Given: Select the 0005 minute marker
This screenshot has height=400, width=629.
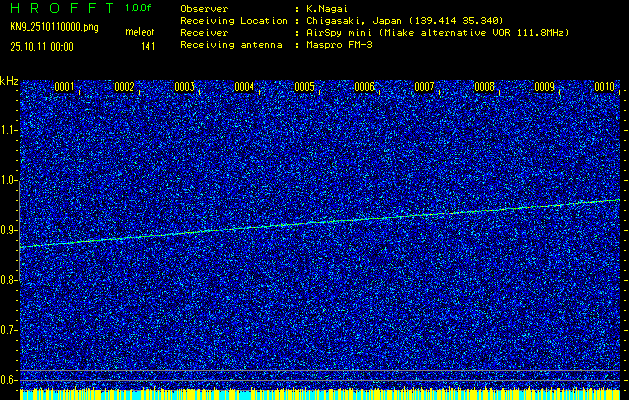Looking at the screenshot, I should [x=304, y=87].
